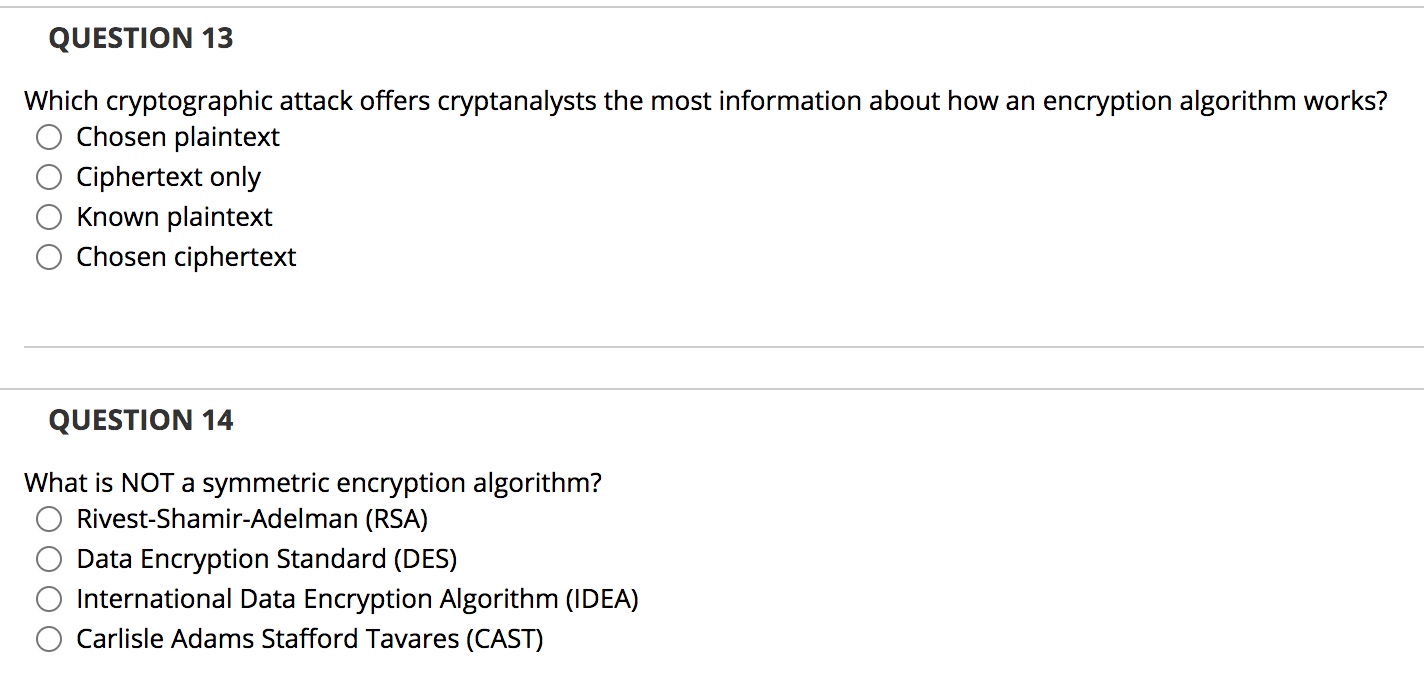Click the IDEA answer label text

(x=357, y=599)
